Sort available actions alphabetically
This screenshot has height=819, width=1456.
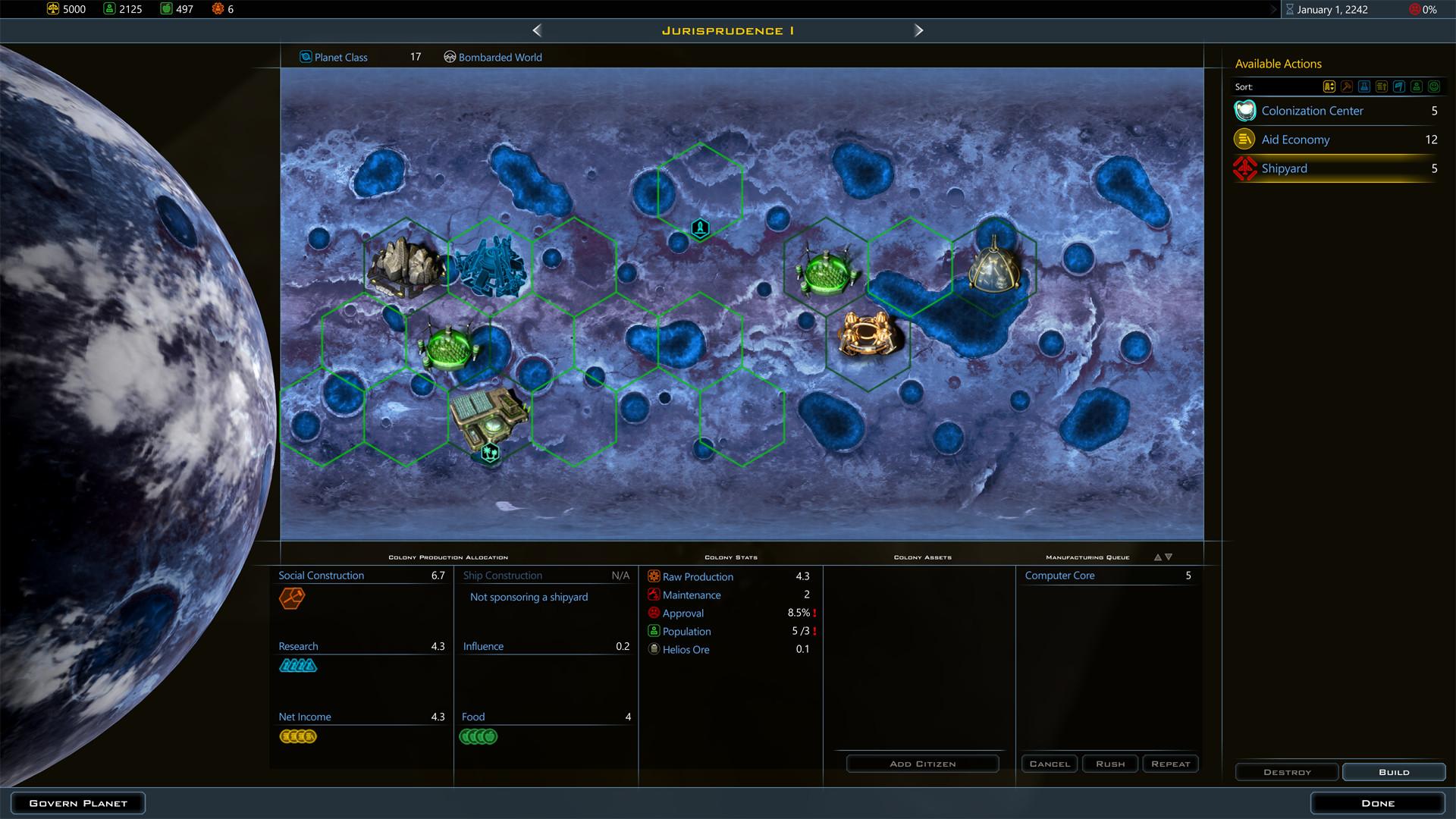click(1329, 86)
